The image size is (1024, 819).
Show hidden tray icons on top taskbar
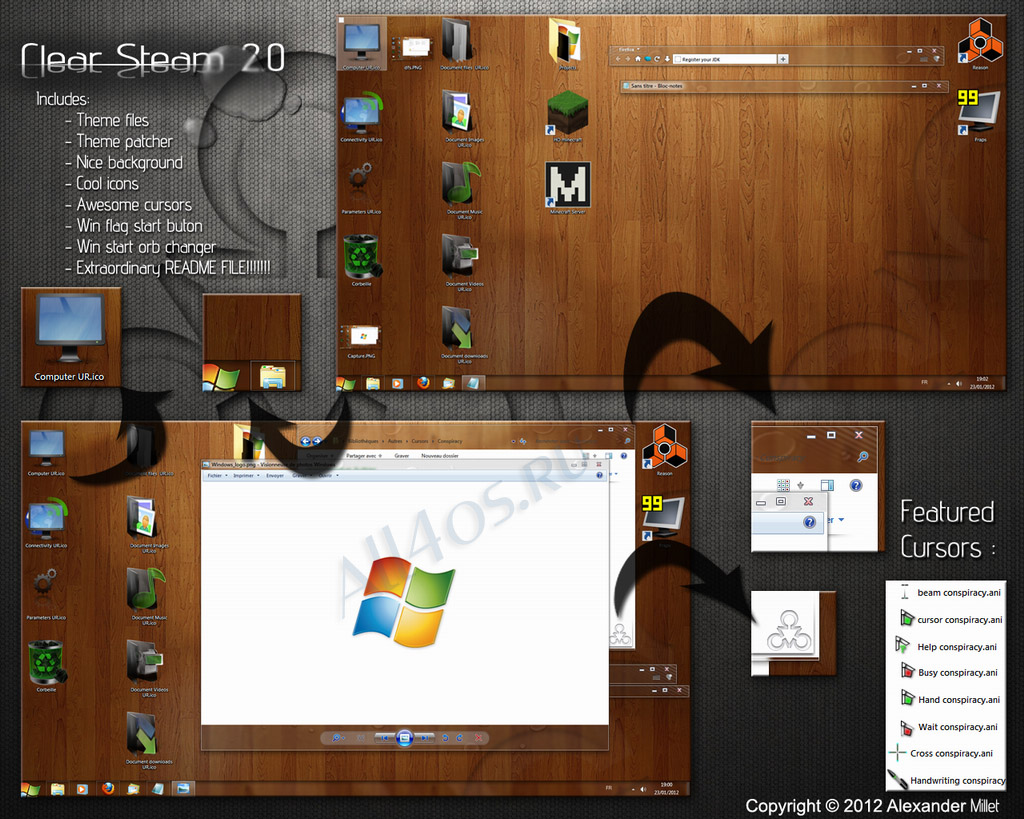[949, 384]
